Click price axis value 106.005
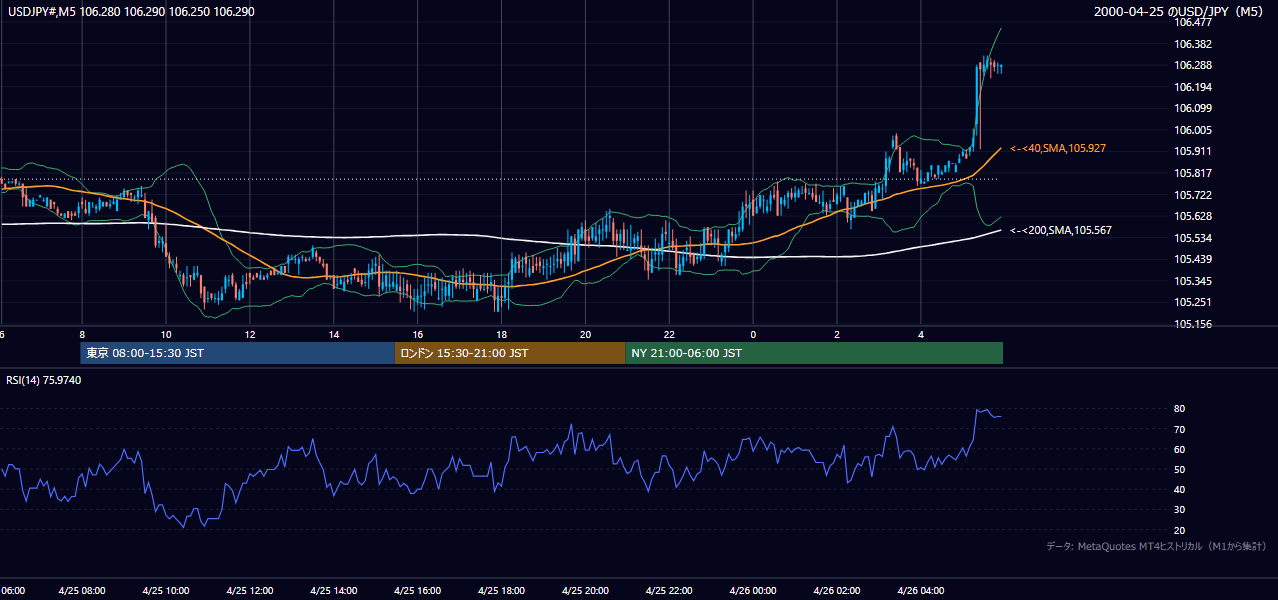The height and width of the screenshot is (600, 1278). 1192,130
